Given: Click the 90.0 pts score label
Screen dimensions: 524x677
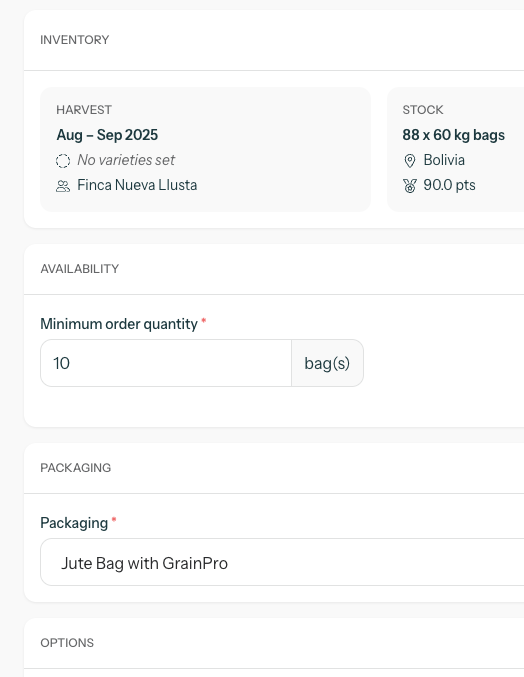Looking at the screenshot, I should tap(449, 185).
